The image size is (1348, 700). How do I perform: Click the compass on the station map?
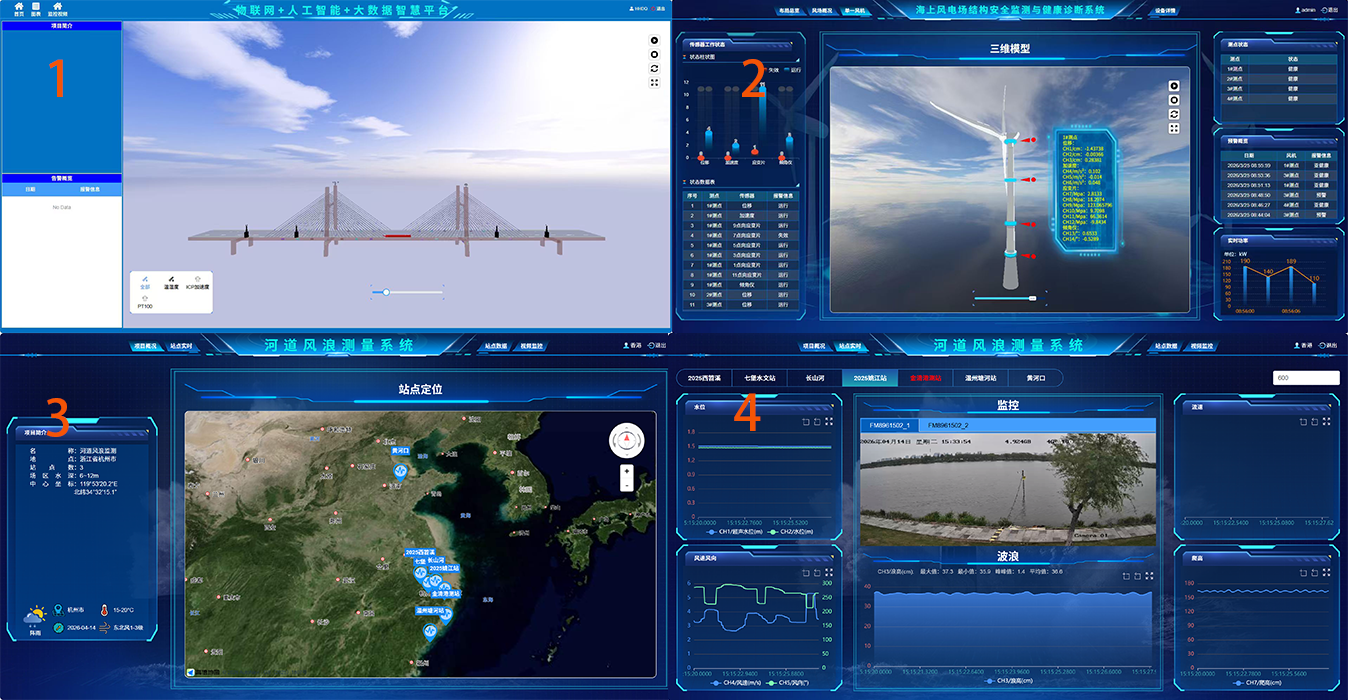[626, 438]
